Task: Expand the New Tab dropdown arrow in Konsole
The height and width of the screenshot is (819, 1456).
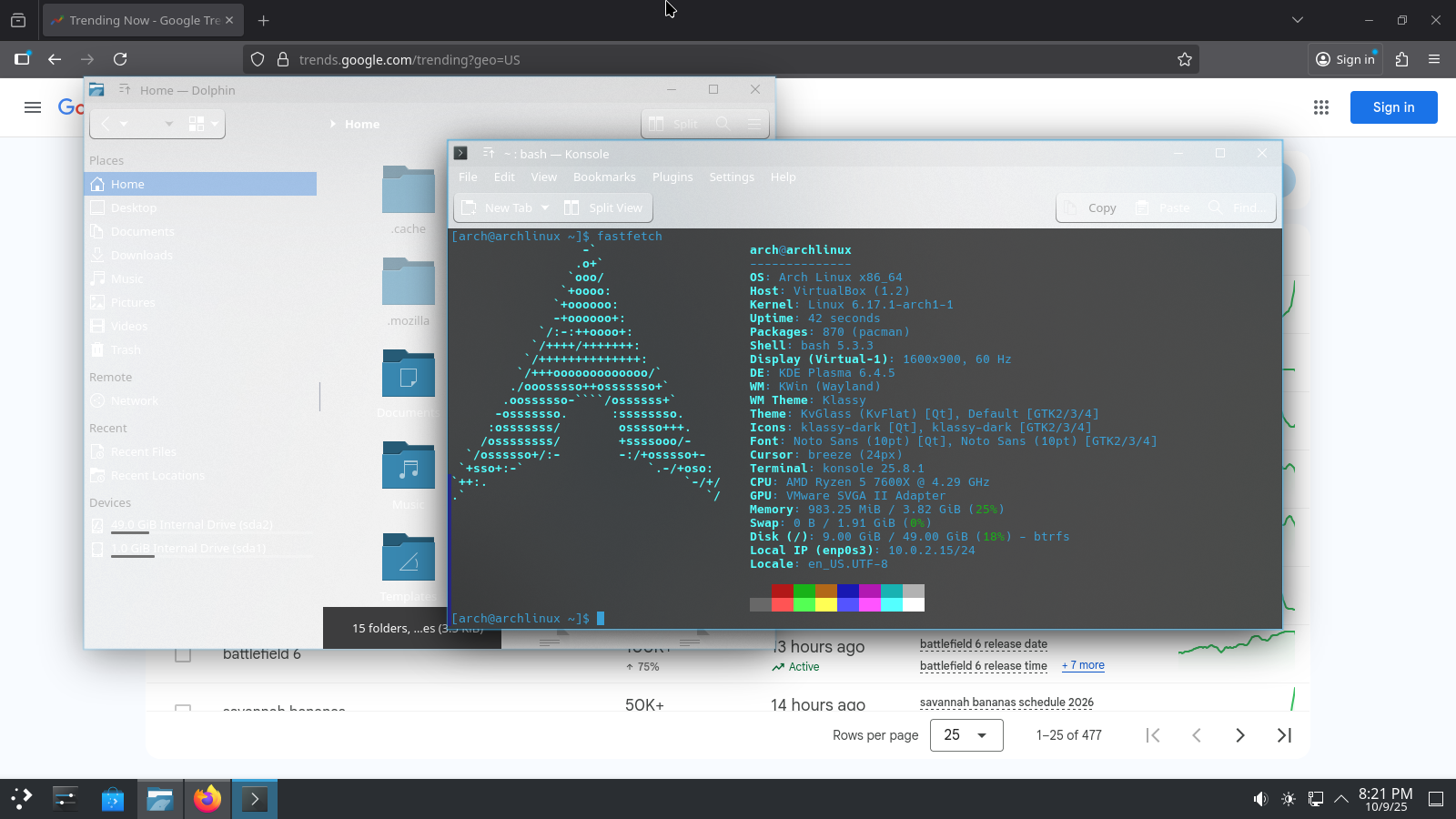Action: pyautogui.click(x=545, y=207)
